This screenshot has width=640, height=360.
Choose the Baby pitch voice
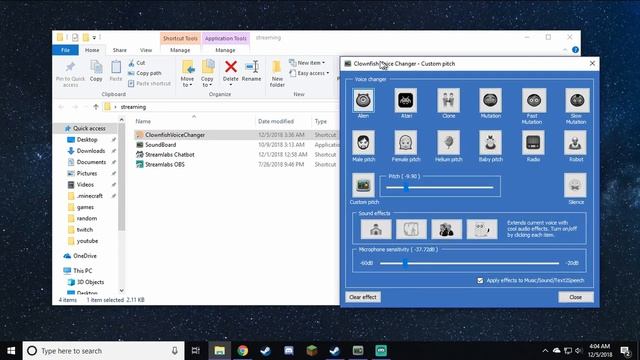click(490, 143)
